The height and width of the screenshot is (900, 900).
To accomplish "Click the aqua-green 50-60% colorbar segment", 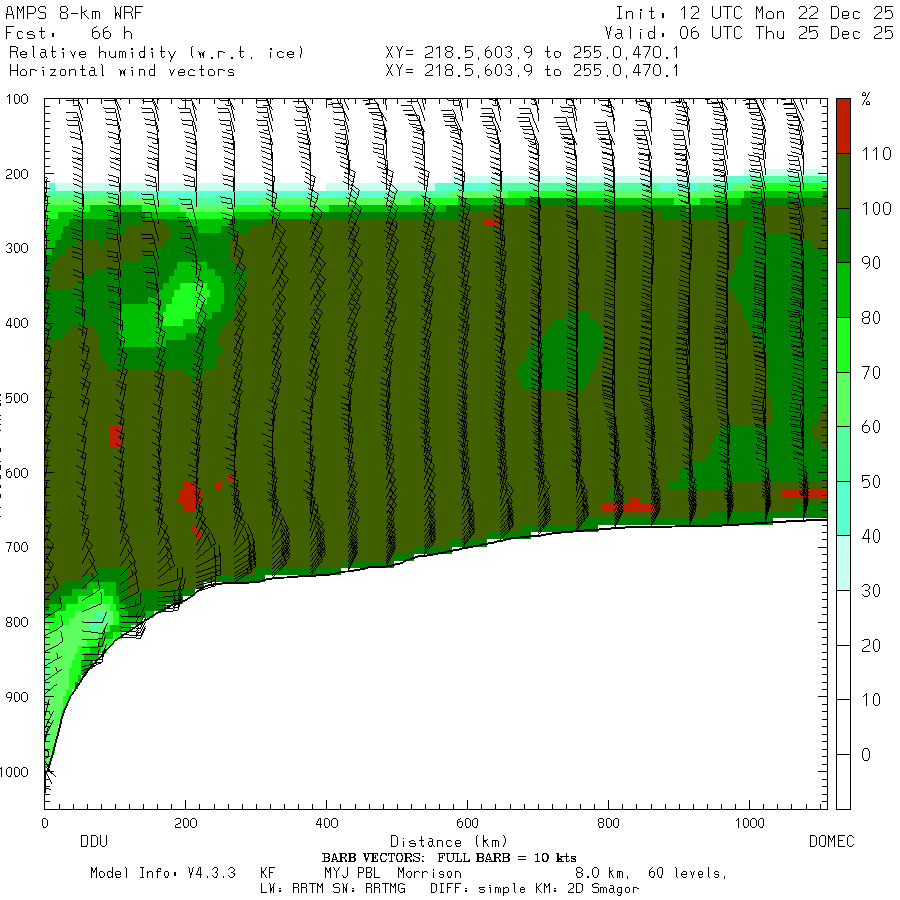I will (x=843, y=453).
